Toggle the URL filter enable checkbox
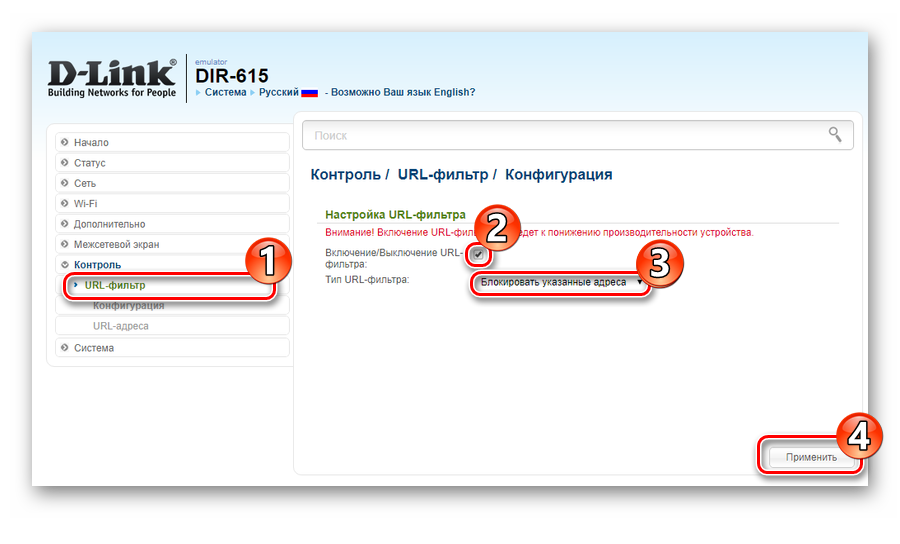Screen dimensions: 900x544 [478, 254]
